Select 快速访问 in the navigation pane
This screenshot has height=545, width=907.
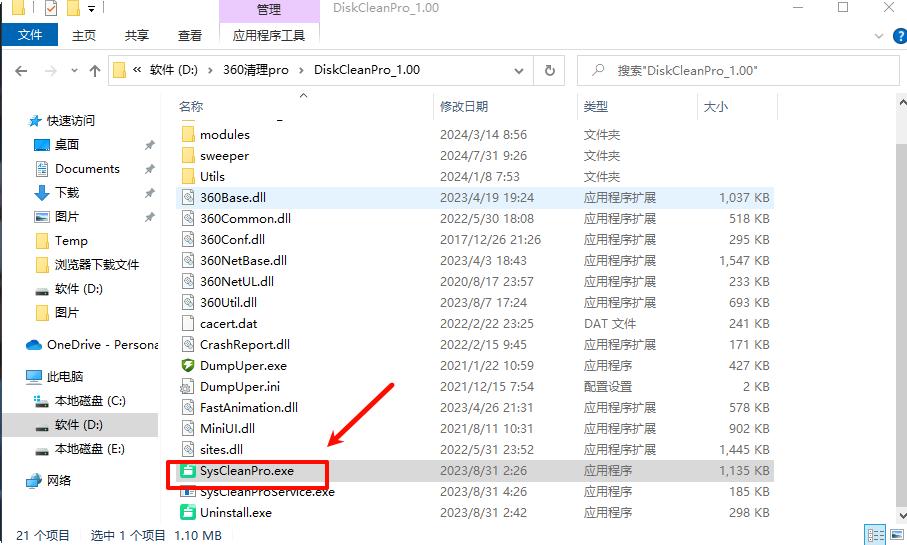pos(70,120)
